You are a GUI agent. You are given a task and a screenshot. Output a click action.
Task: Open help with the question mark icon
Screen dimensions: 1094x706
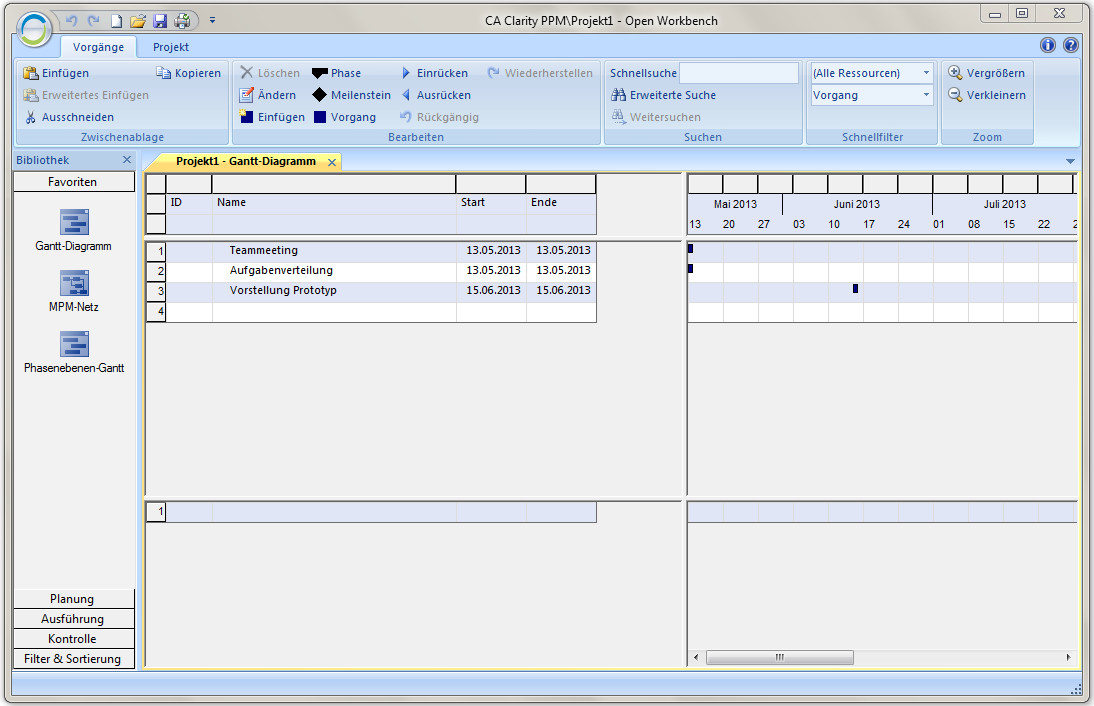pyautogui.click(x=1071, y=45)
